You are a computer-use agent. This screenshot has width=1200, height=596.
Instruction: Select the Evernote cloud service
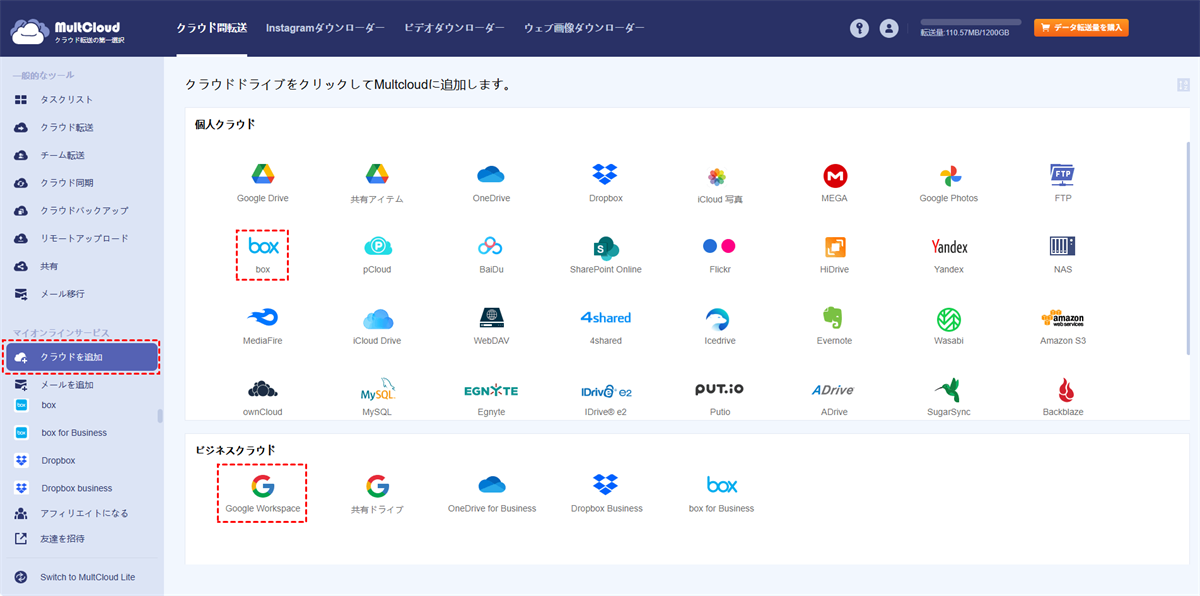click(834, 325)
